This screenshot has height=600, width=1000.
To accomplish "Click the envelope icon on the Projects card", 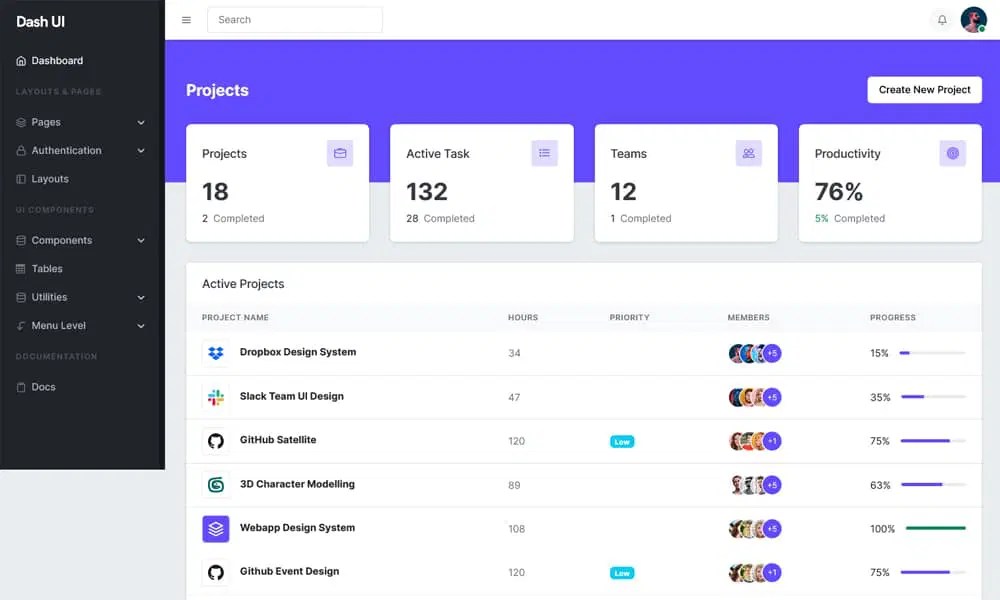I will tap(340, 153).
